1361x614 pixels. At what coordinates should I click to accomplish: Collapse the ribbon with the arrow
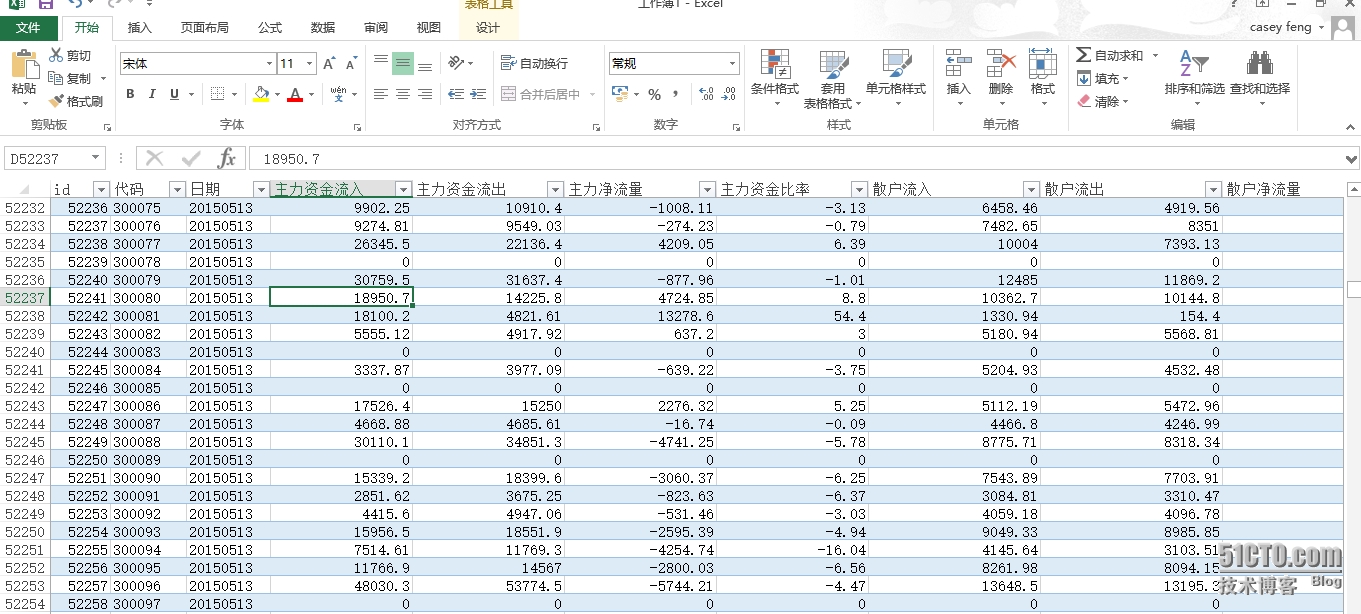[x=1349, y=127]
